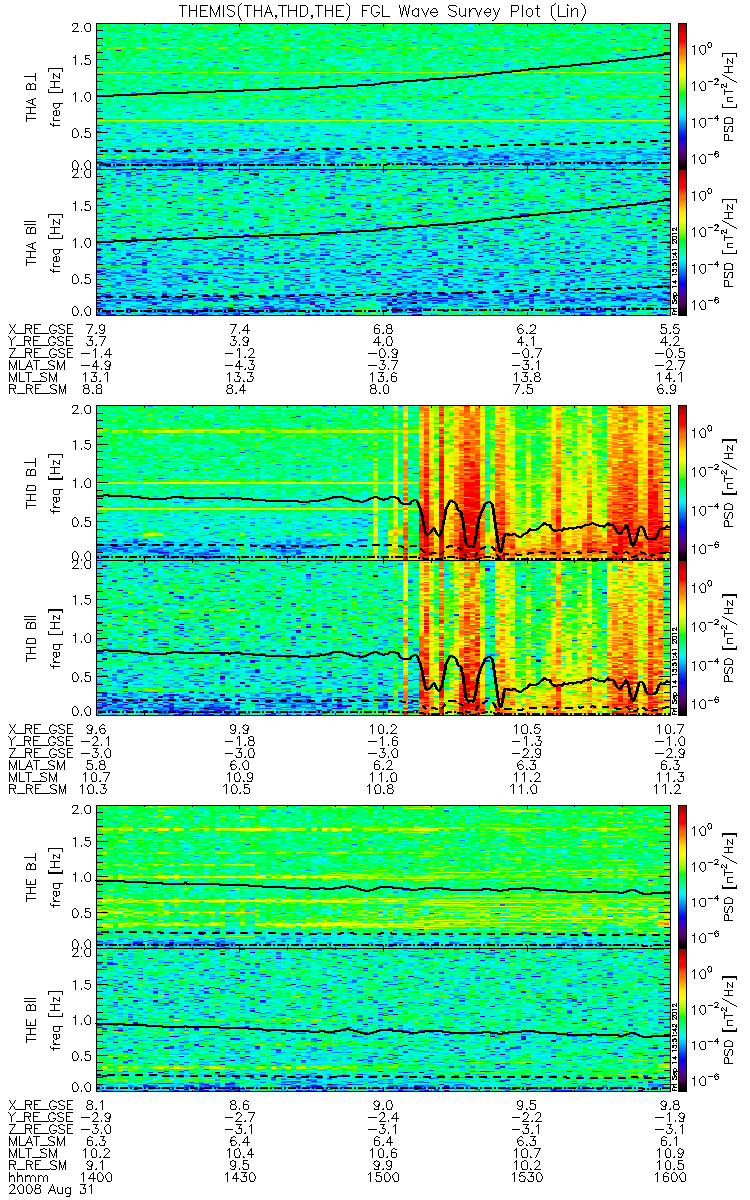Click the 1600 time tick label
Image resolution: width=750 pixels, height=1200 pixels.
pos(671,1178)
